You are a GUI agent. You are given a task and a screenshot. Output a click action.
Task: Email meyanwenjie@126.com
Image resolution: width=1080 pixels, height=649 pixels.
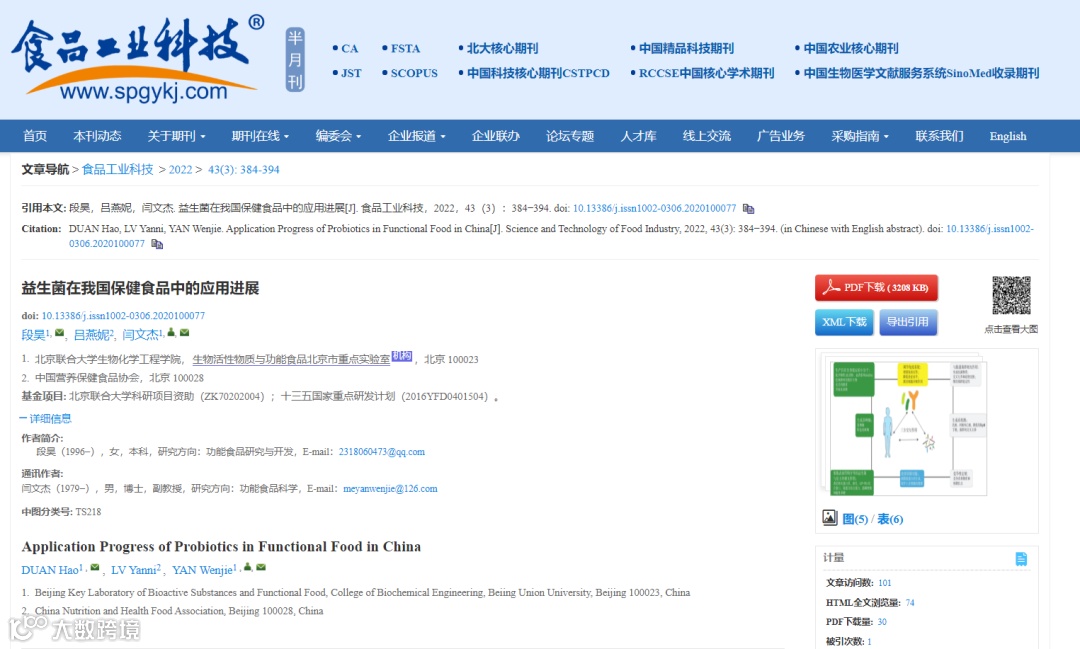coord(390,488)
